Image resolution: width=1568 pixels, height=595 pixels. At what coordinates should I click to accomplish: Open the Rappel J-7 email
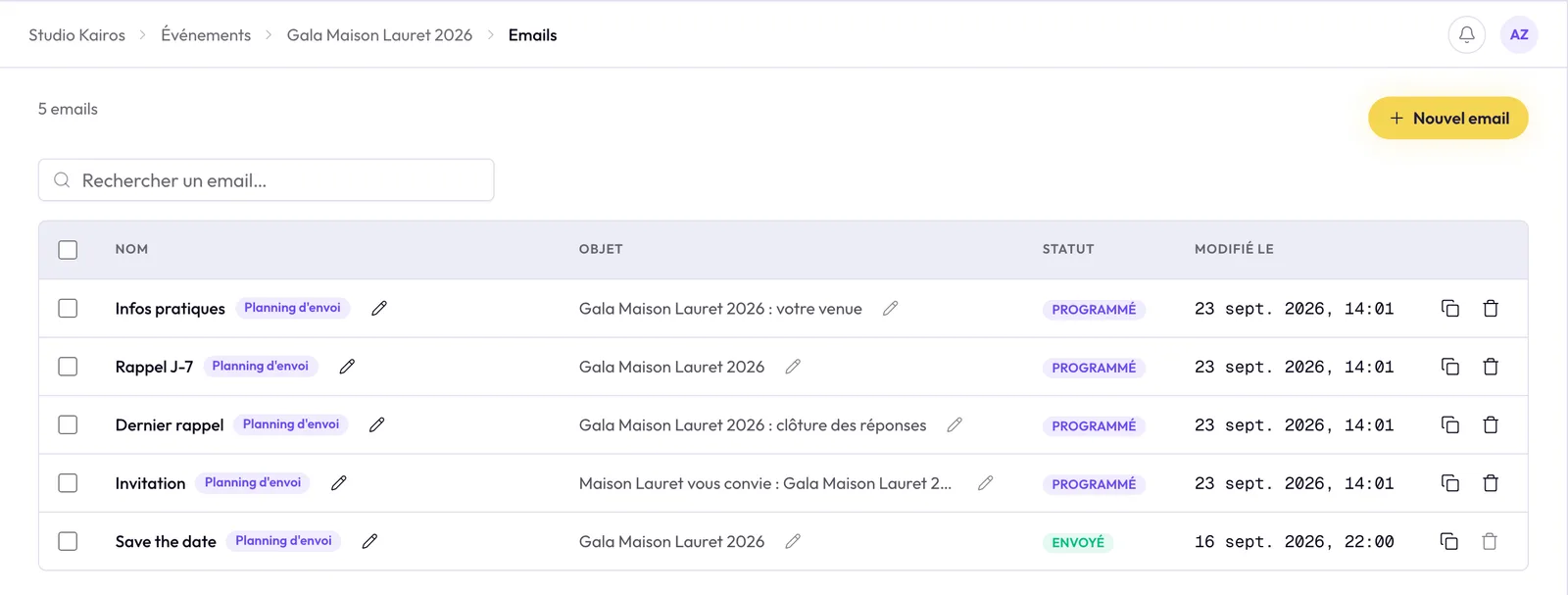pyautogui.click(x=154, y=367)
